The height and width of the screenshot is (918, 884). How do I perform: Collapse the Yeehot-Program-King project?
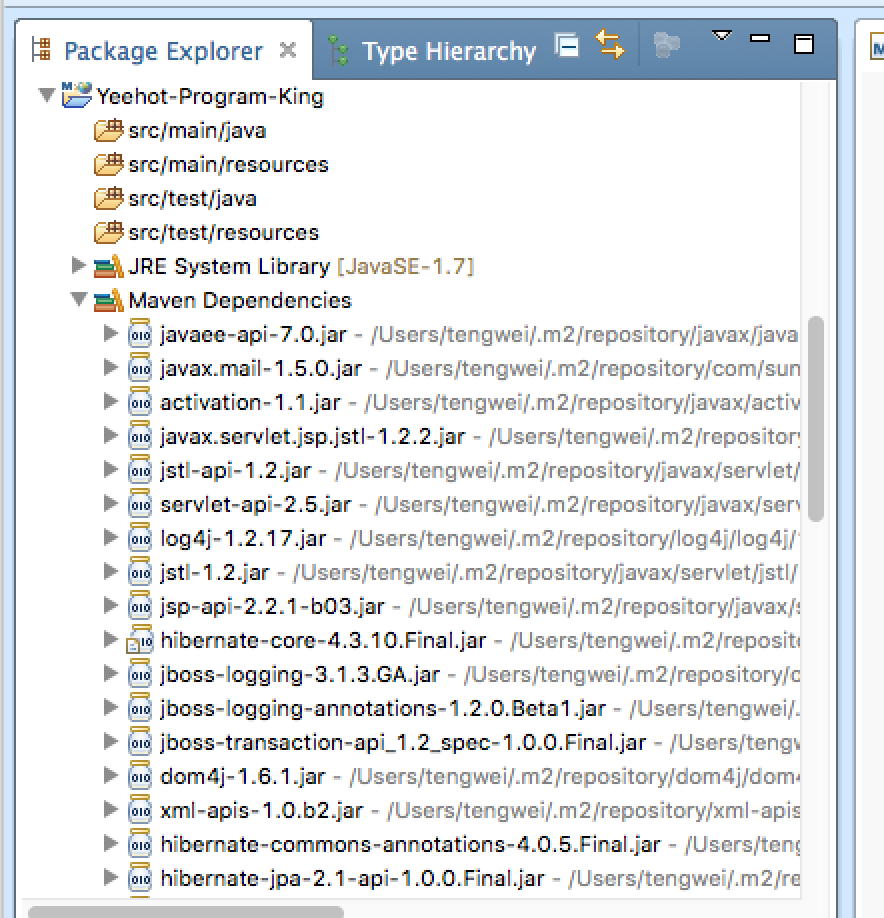click(x=46, y=94)
